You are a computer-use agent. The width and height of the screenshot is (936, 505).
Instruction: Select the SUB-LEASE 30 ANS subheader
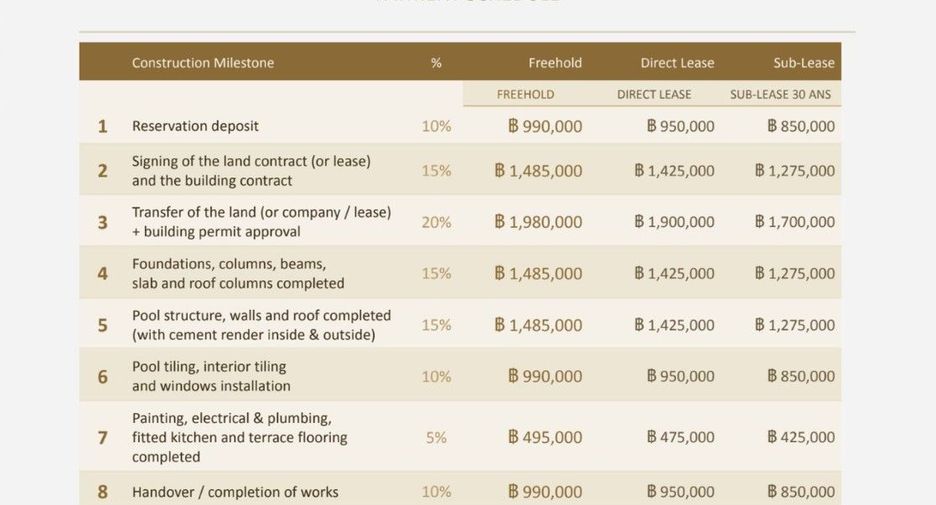(780, 94)
